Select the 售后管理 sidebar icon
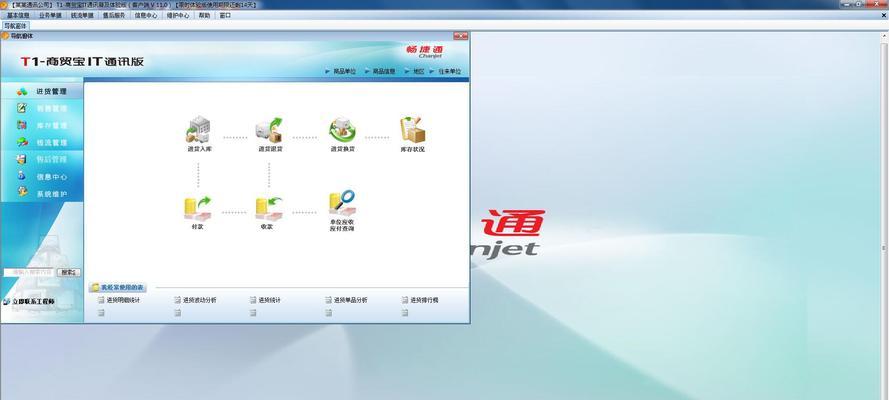Screen dimensions: 889x400 pos(22,159)
